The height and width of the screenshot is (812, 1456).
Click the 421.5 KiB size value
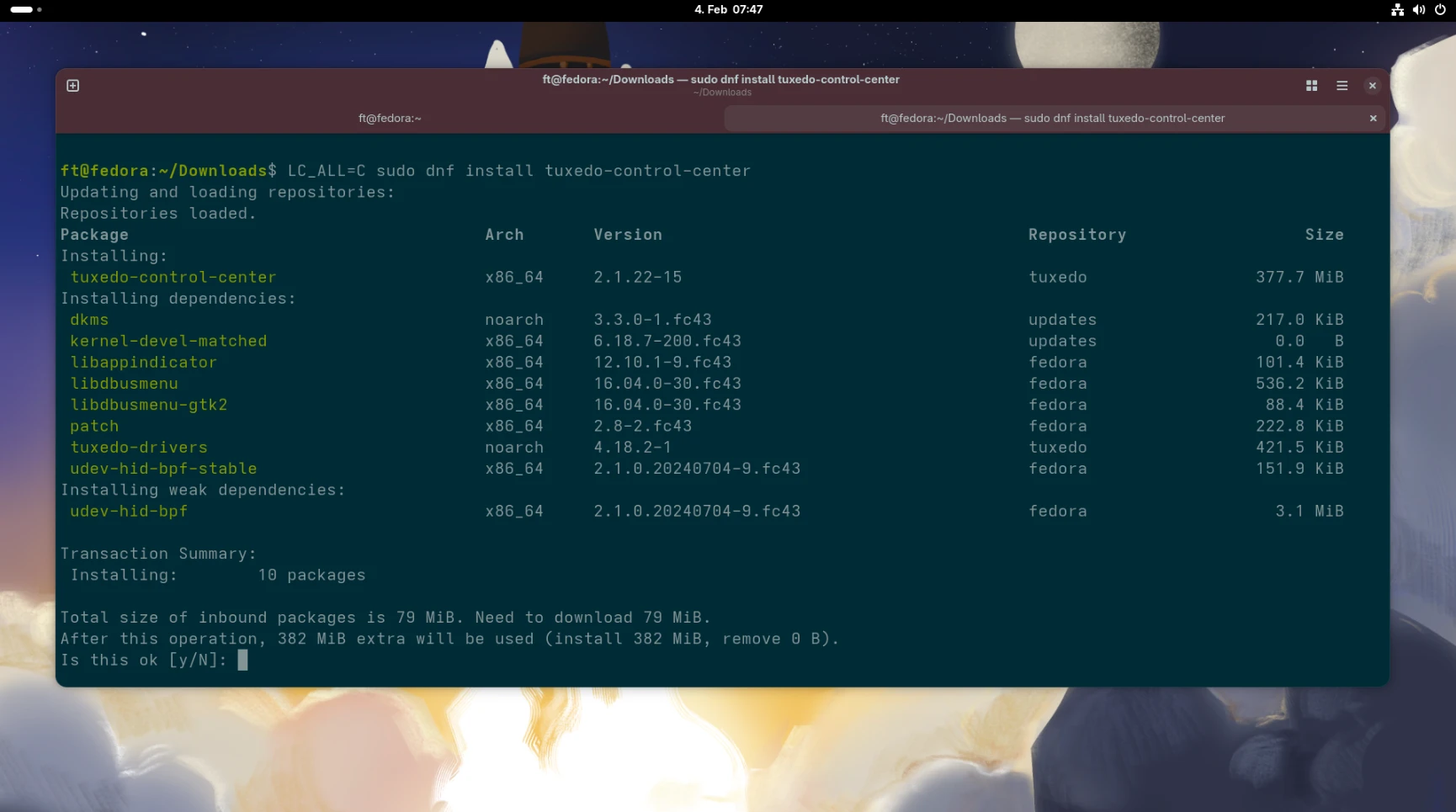pyautogui.click(x=1299, y=448)
